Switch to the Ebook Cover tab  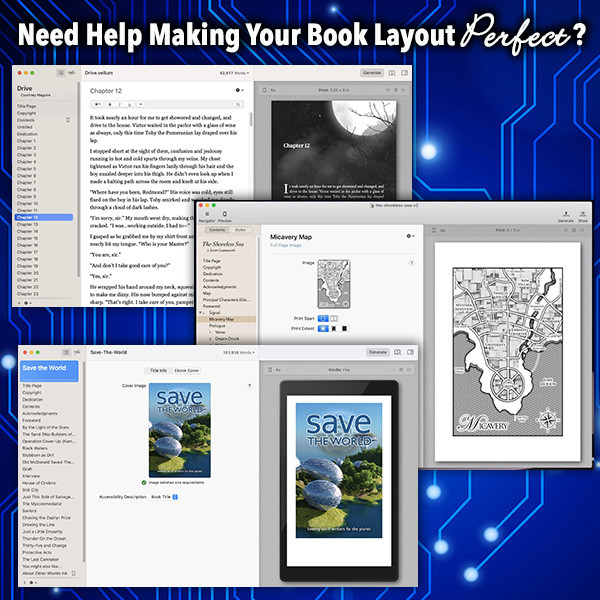tap(187, 370)
